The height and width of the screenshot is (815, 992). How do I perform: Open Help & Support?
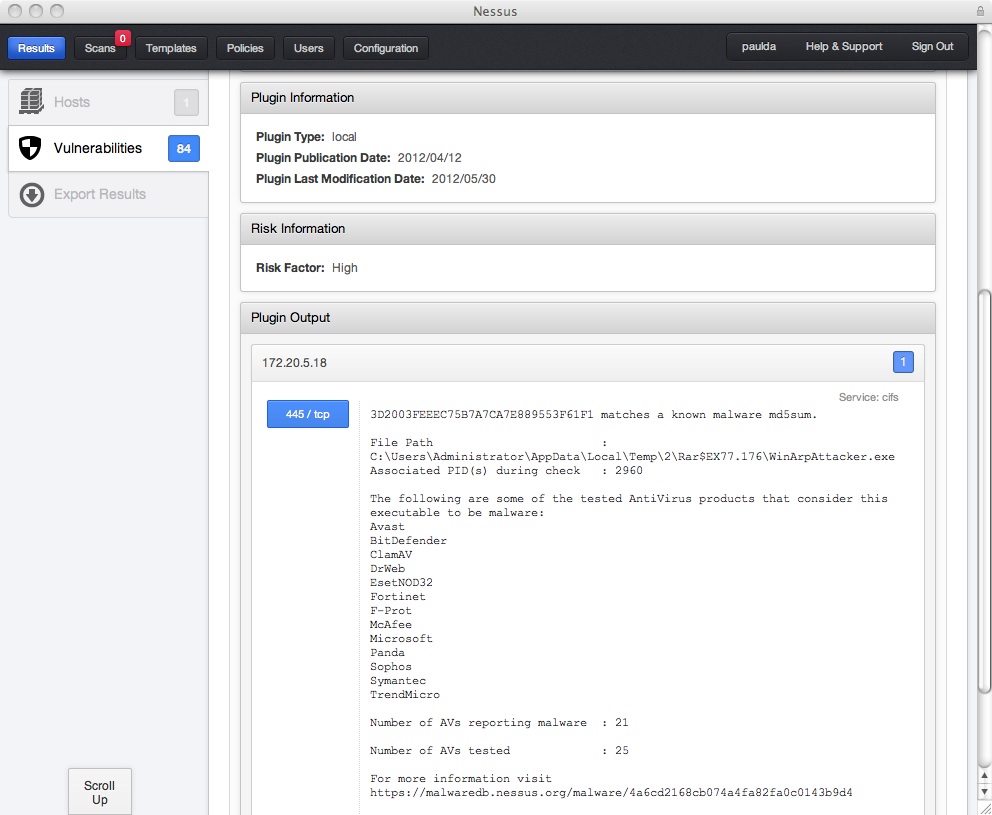(x=843, y=46)
